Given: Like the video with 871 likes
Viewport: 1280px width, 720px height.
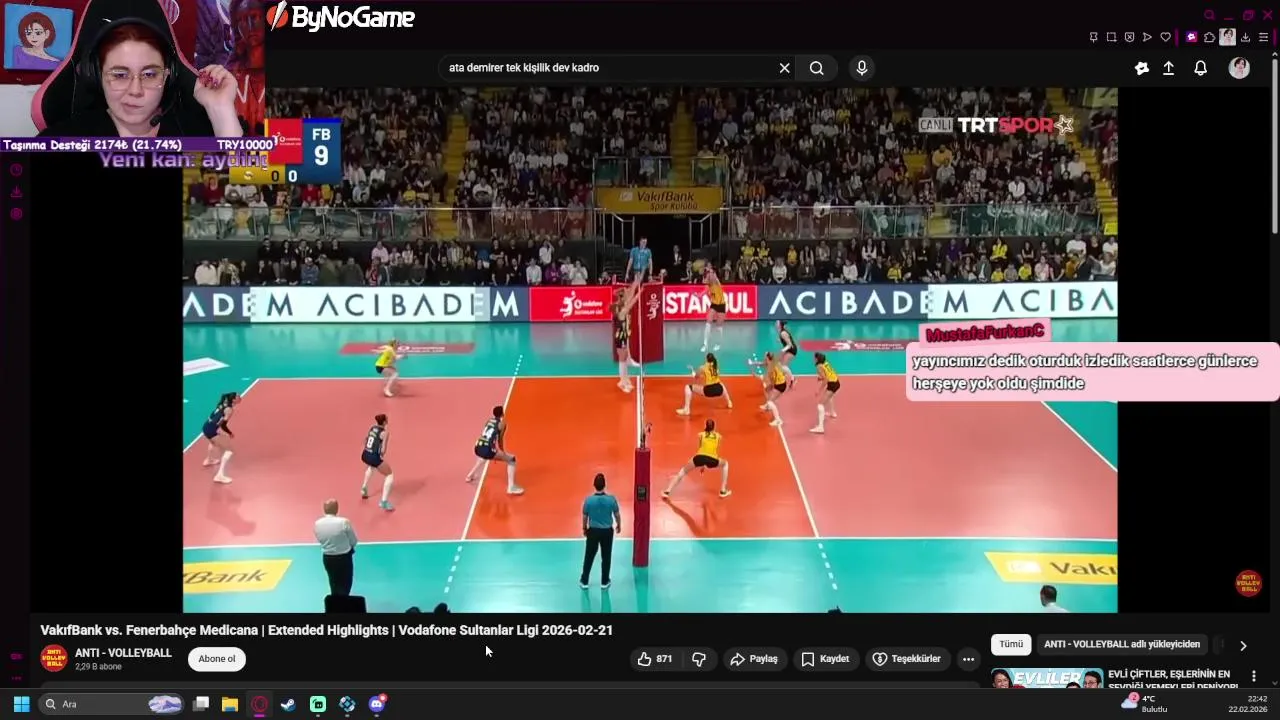Looking at the screenshot, I should pos(654,659).
